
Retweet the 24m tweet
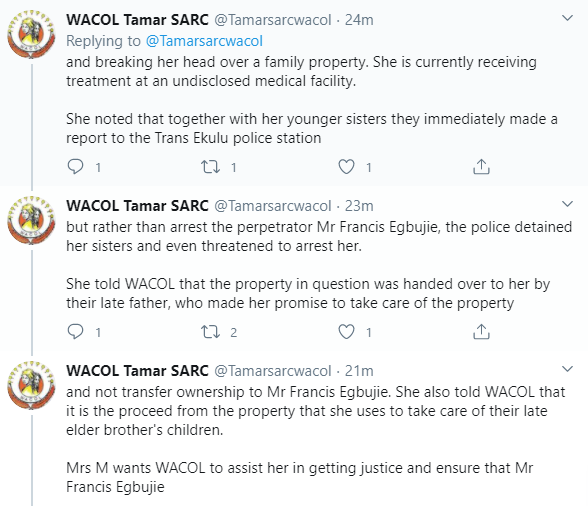pos(210,167)
